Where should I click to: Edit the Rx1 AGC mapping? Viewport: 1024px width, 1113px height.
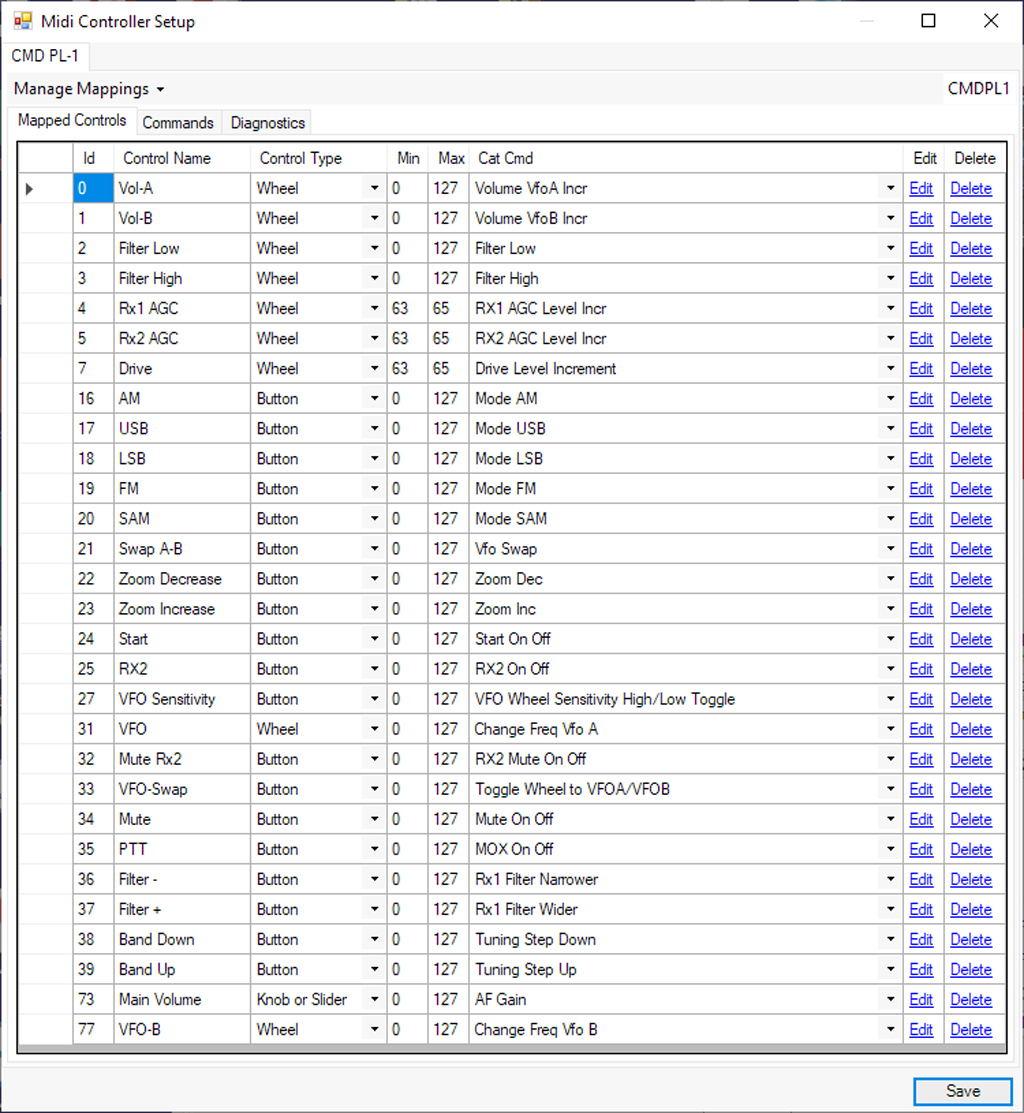click(921, 309)
